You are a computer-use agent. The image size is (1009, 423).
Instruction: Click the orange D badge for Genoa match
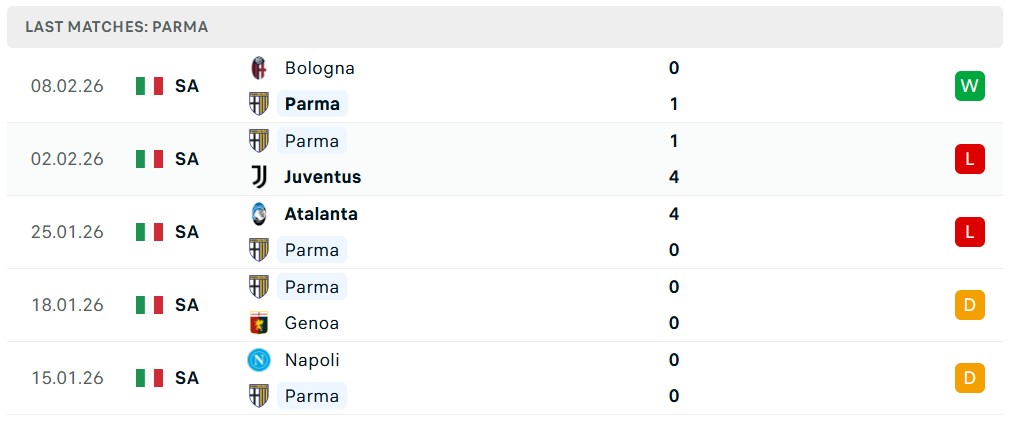pyautogui.click(x=969, y=304)
